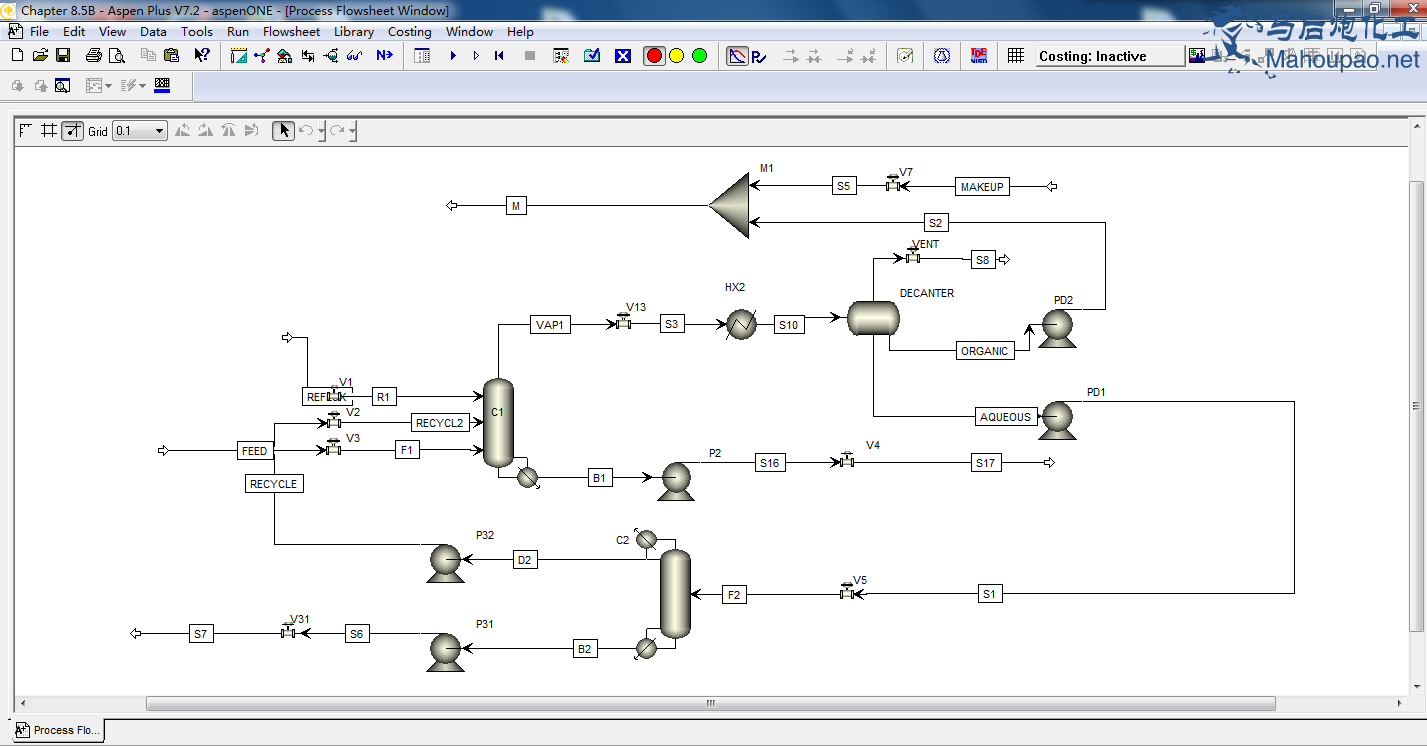Click the MAKEUP stream label

pos(982,187)
